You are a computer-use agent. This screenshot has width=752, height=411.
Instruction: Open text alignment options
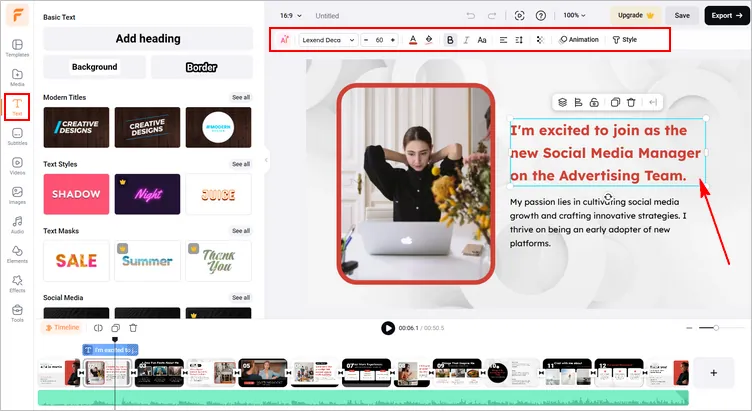point(503,40)
